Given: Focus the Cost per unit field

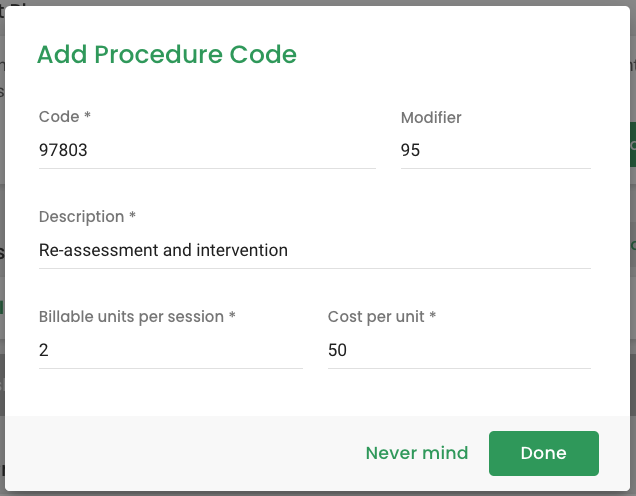Looking at the screenshot, I should click(x=459, y=350).
